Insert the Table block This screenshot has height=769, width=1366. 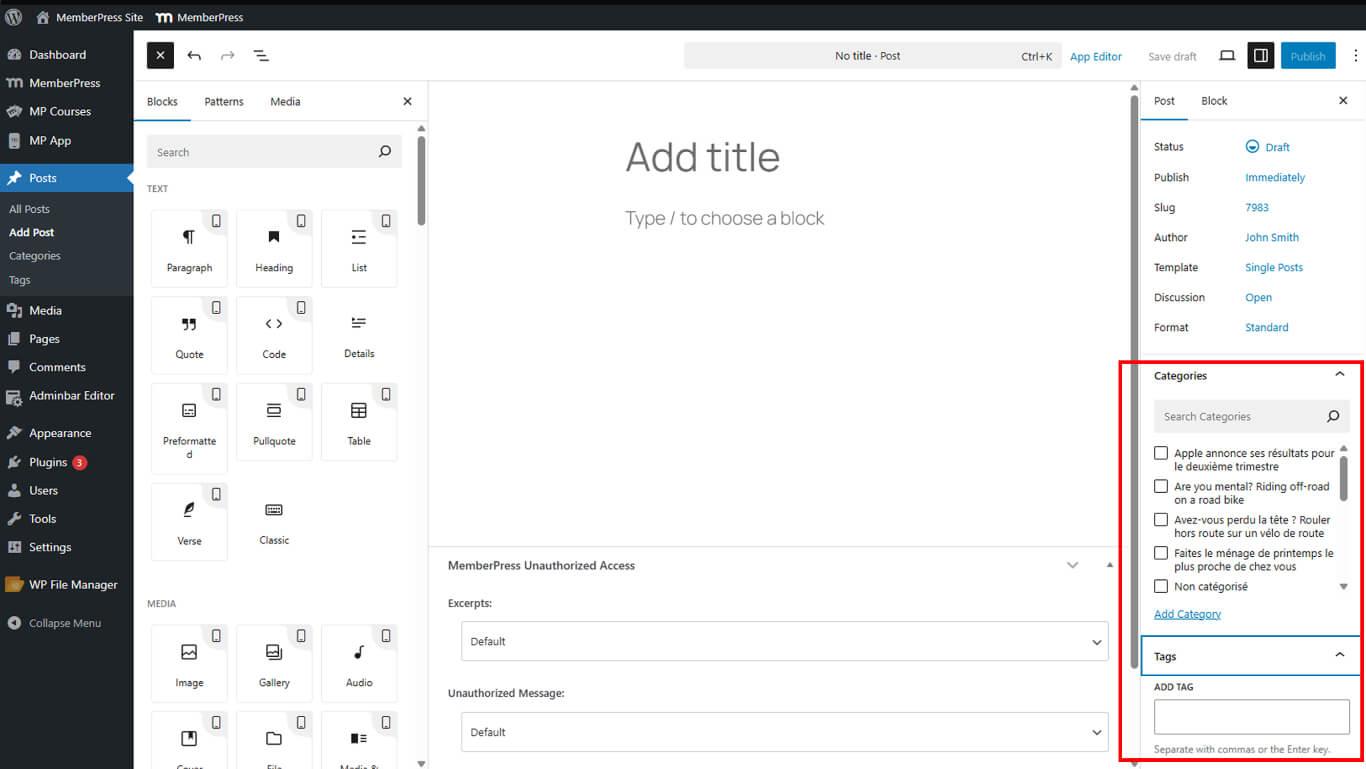tap(359, 421)
